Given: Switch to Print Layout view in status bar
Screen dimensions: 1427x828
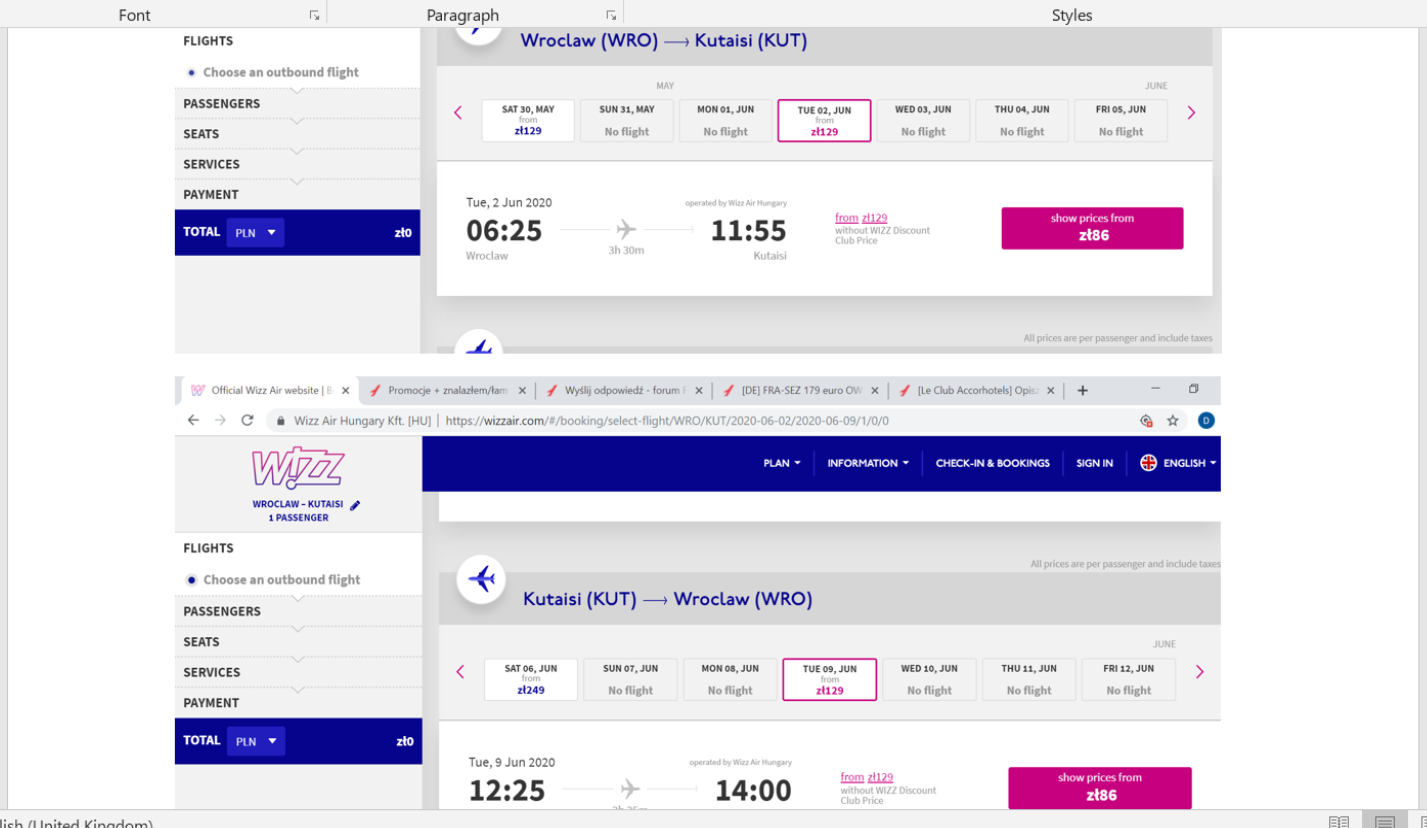Looking at the screenshot, I should (1385, 822).
